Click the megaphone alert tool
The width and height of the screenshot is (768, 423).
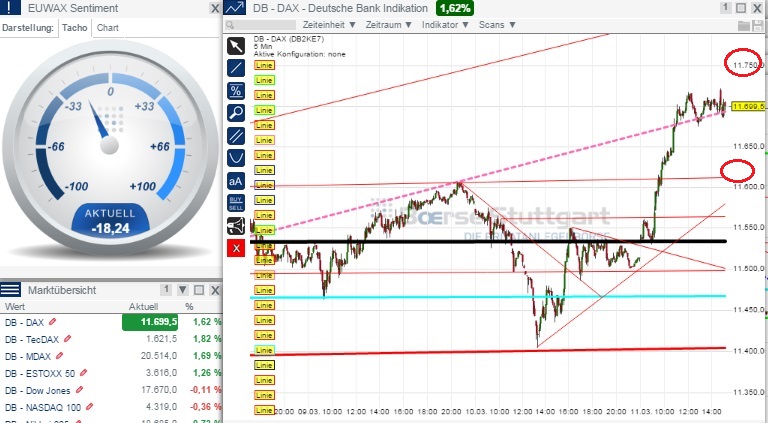pyautogui.click(x=236, y=226)
